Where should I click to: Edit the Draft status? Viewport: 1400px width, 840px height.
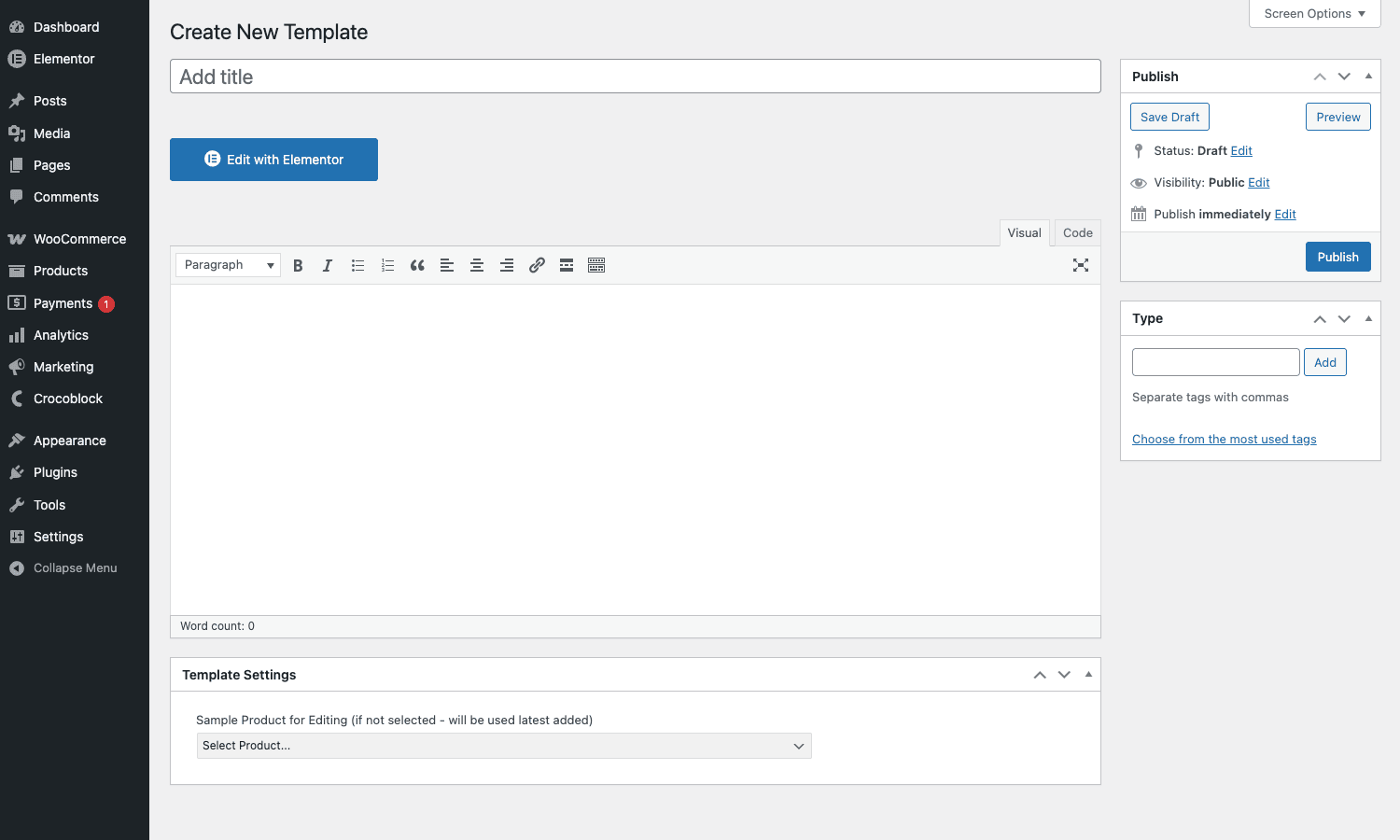[1241, 151]
